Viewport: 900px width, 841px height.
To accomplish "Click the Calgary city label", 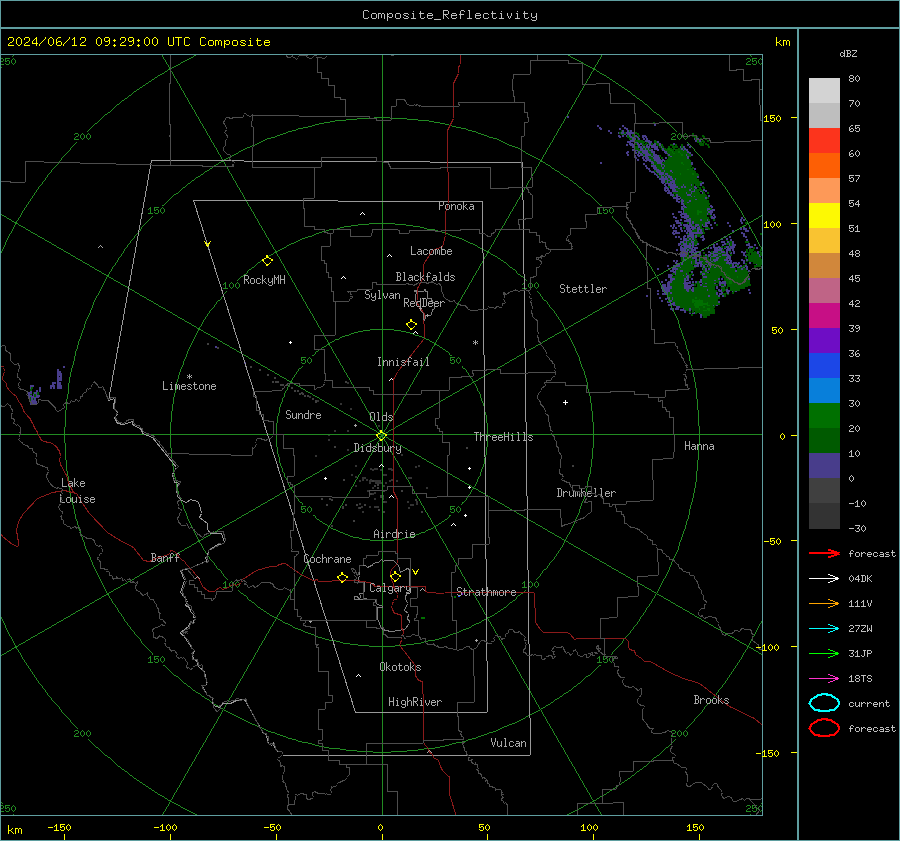I will click(x=390, y=588).
